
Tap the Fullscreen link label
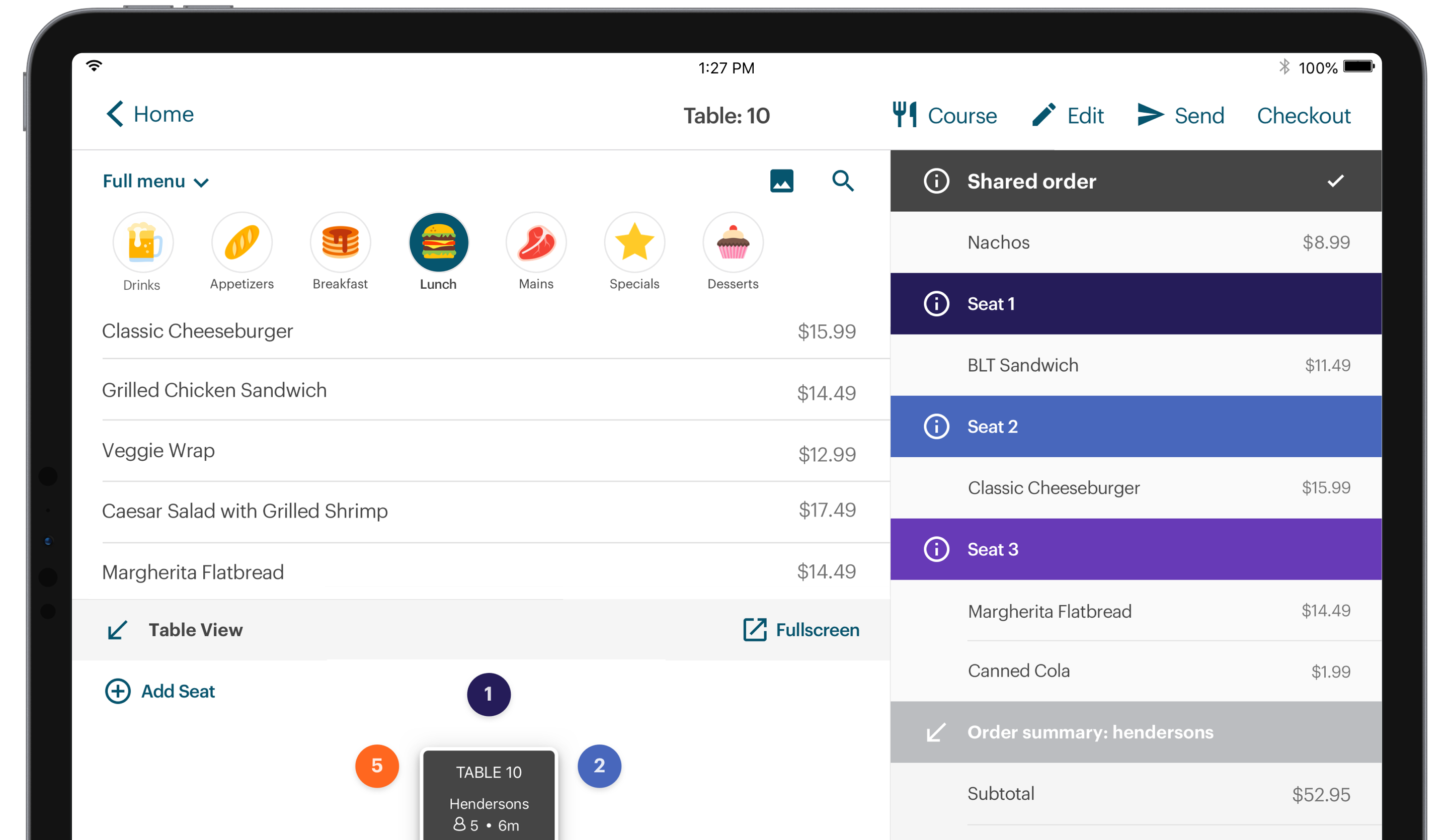[817, 630]
